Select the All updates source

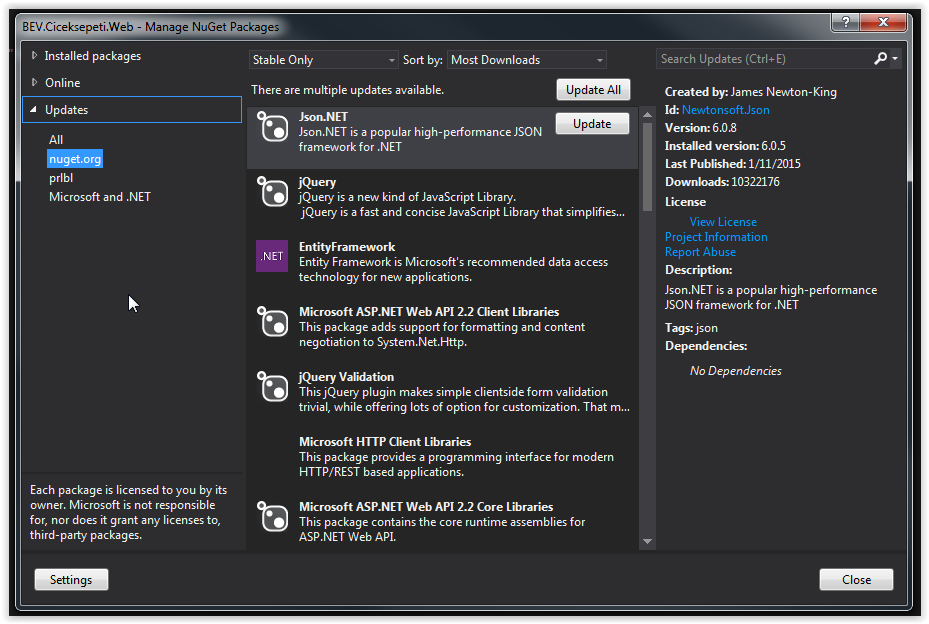coord(56,140)
